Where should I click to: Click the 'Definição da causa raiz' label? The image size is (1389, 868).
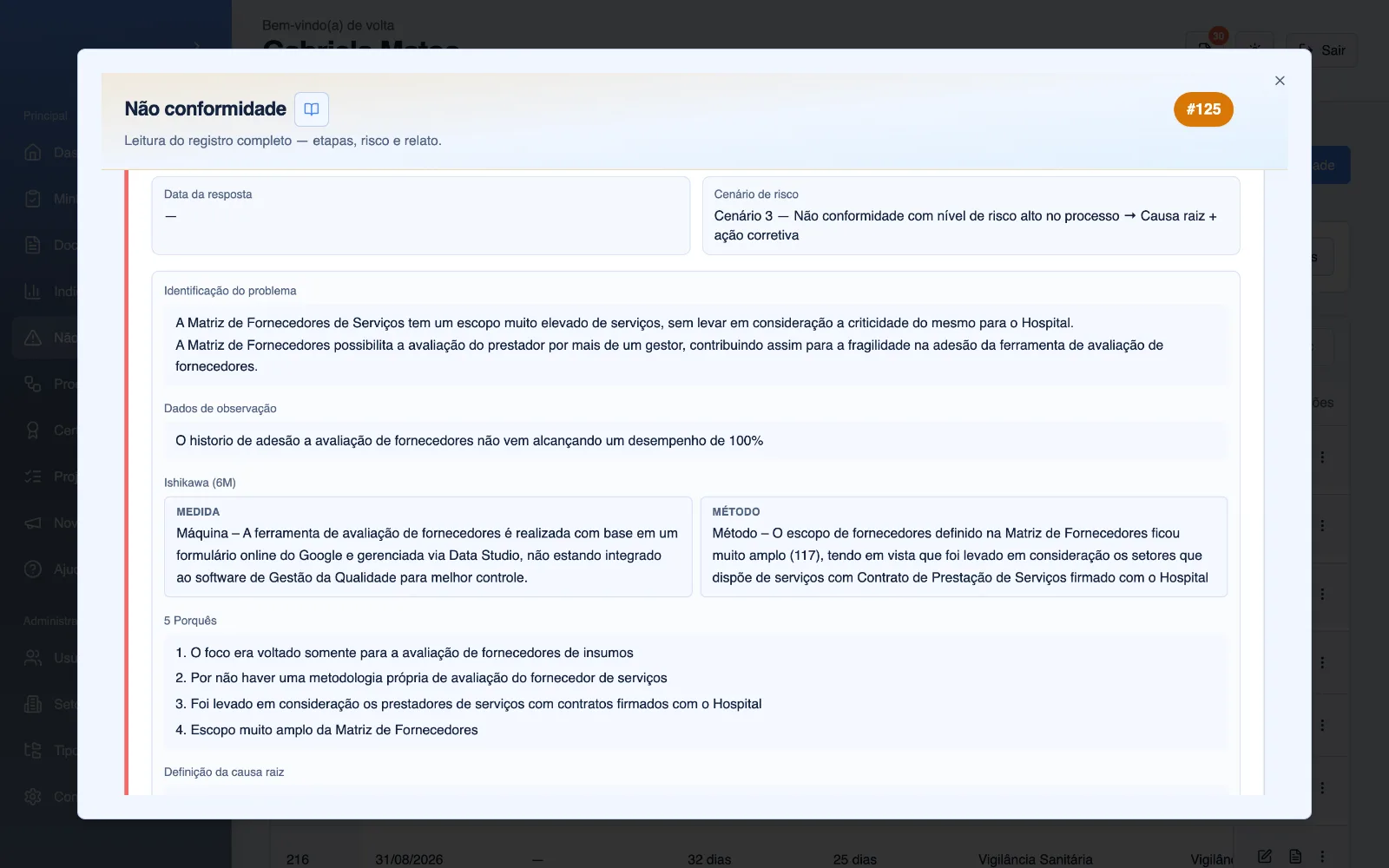[224, 773]
